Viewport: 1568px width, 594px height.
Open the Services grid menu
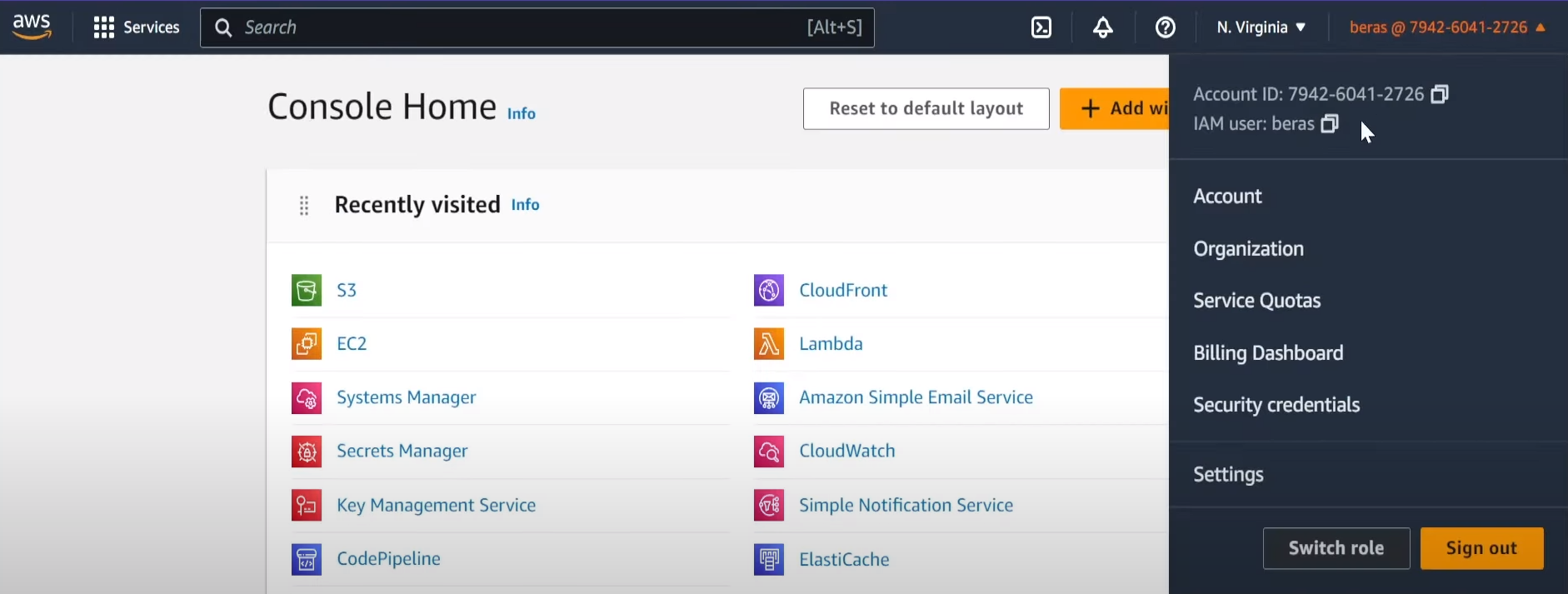(x=137, y=27)
